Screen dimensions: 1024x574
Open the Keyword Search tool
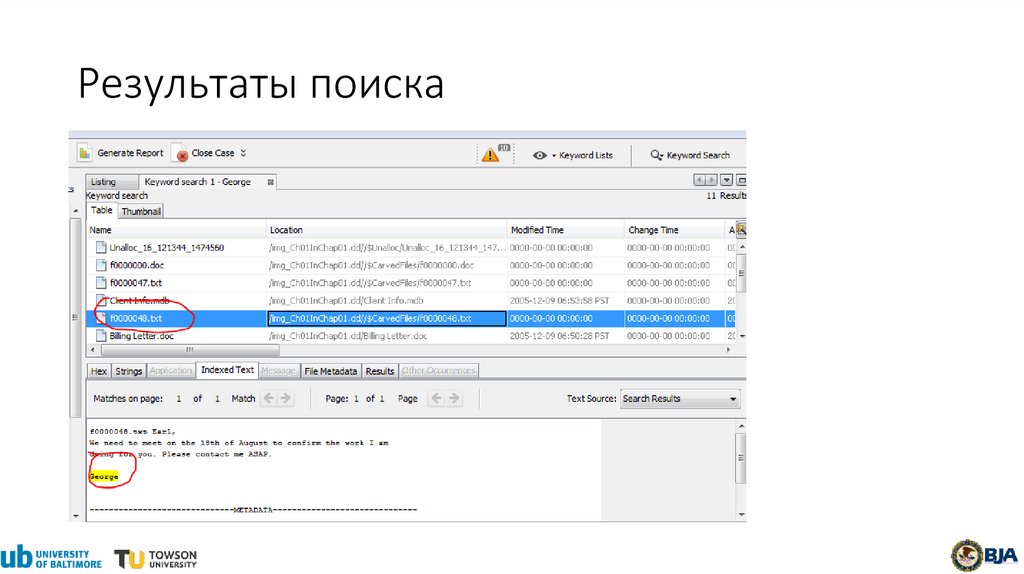[x=690, y=155]
